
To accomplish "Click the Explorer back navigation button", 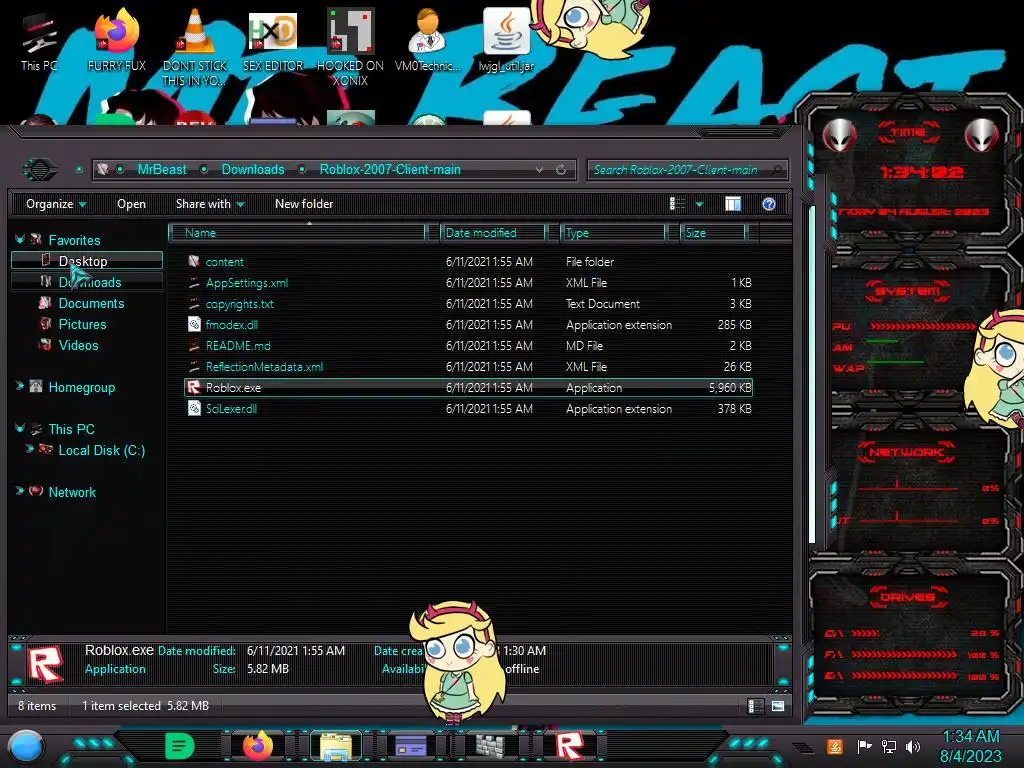I will 39,170.
